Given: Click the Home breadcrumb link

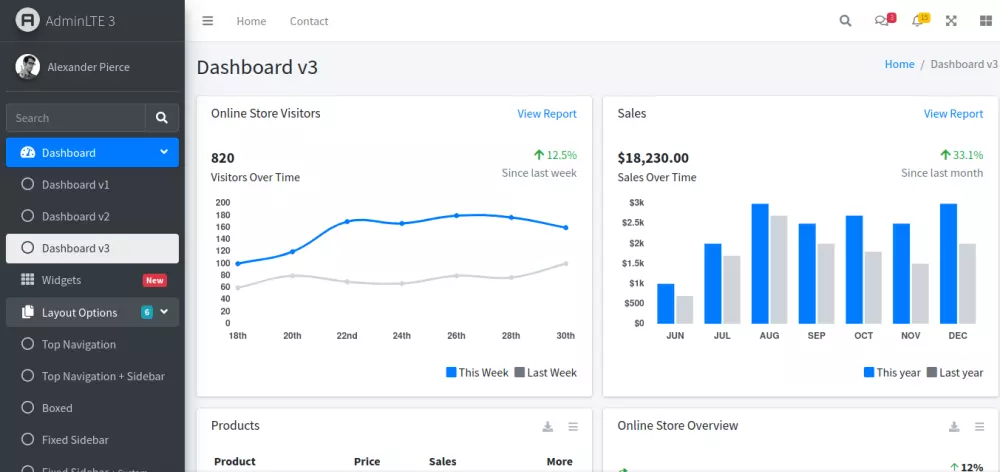Looking at the screenshot, I should tap(899, 64).
